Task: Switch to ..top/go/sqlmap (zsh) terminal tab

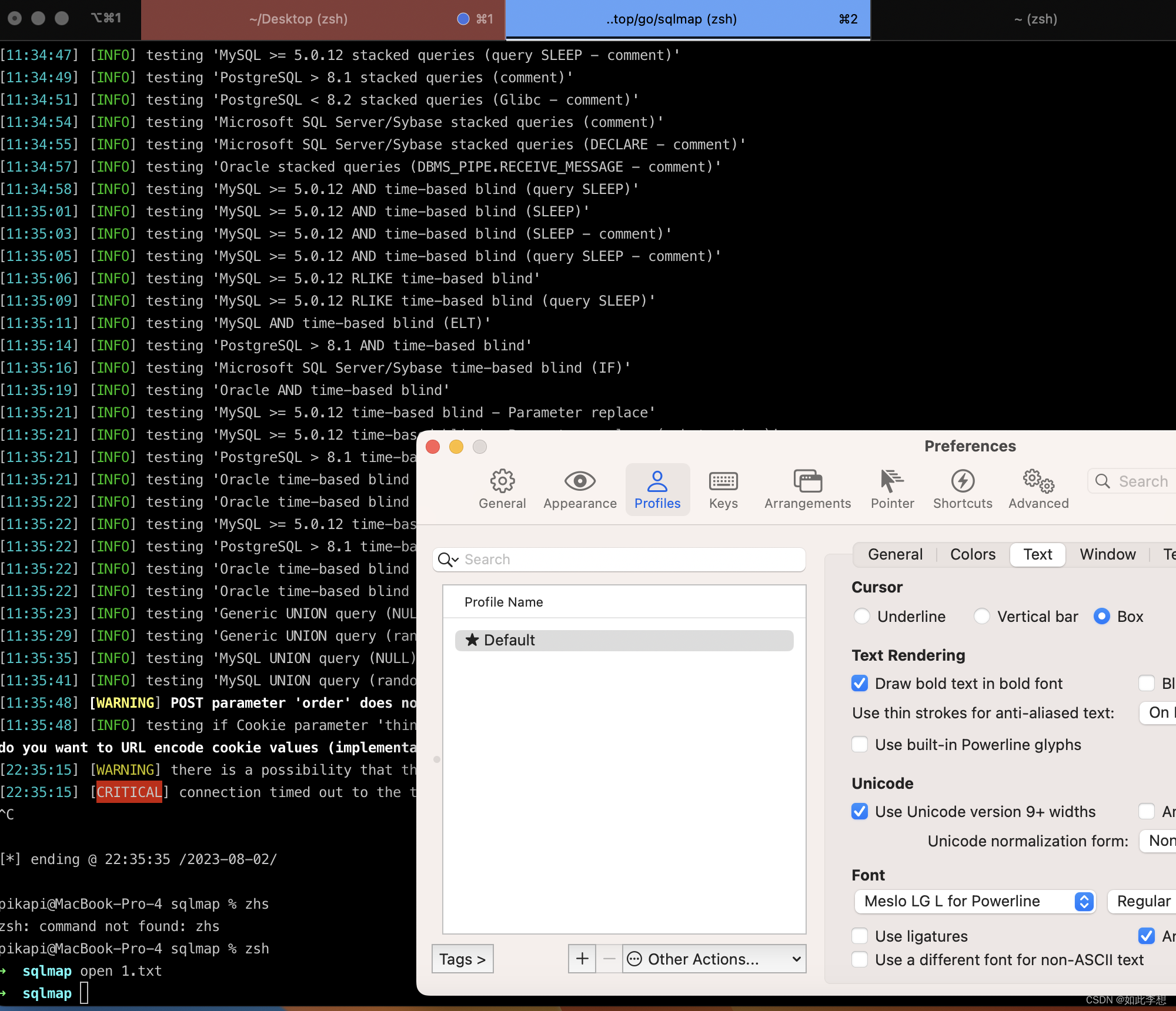Action: [688, 19]
